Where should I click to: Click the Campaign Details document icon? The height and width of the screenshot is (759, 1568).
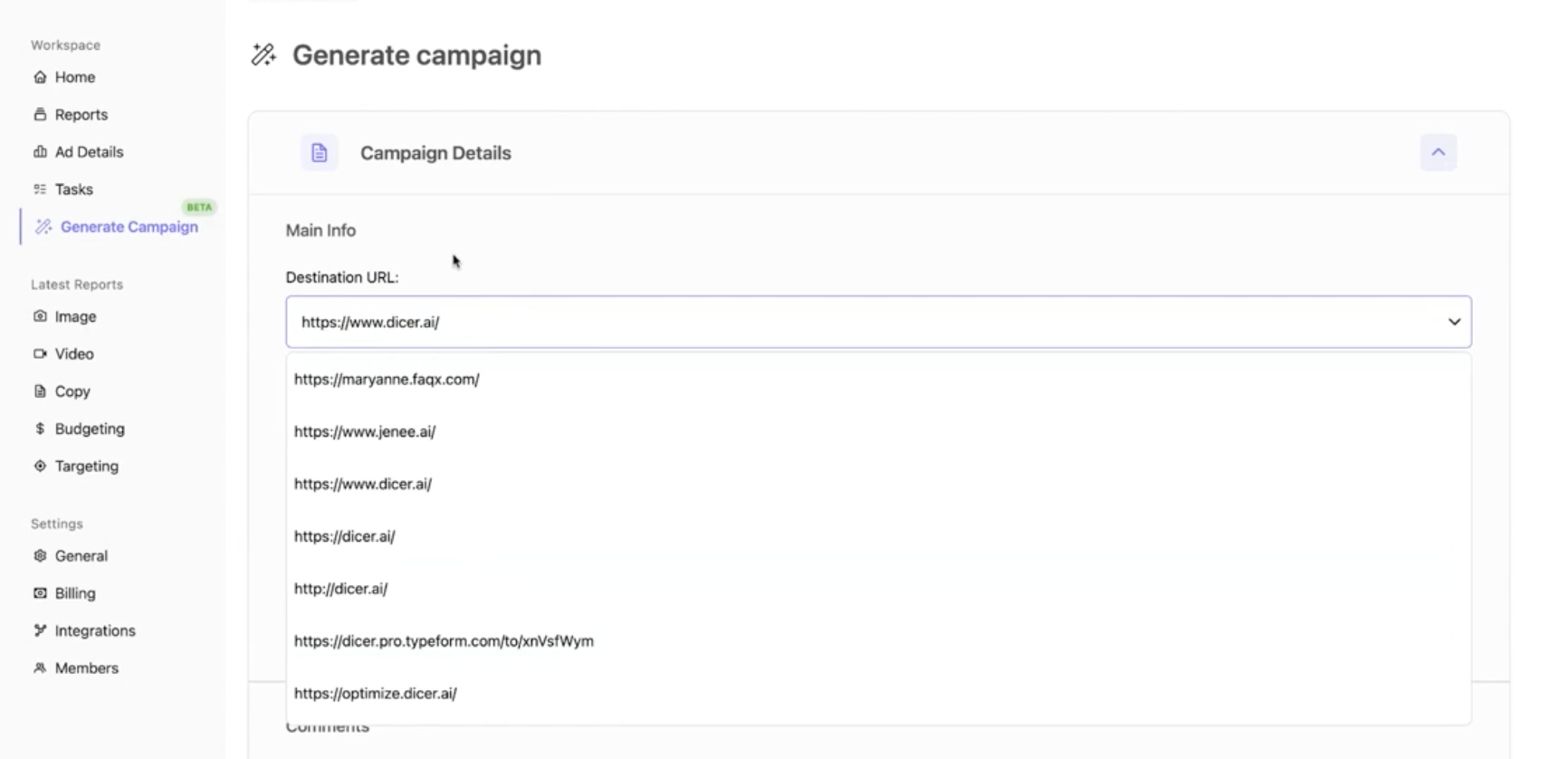point(319,153)
